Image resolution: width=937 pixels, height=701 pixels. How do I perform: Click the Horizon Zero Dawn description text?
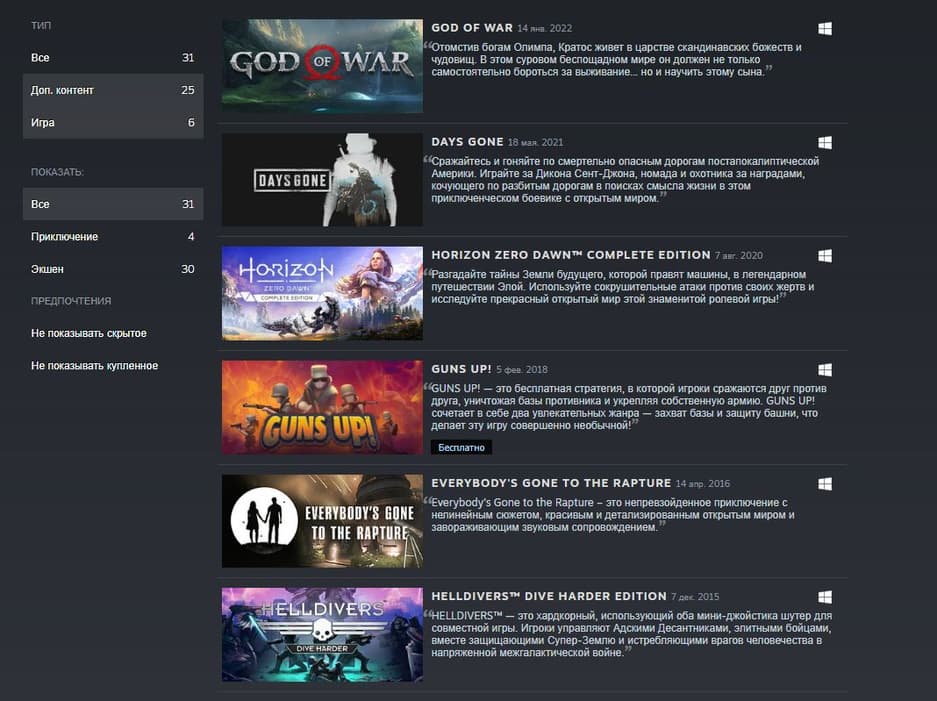[x=621, y=287]
